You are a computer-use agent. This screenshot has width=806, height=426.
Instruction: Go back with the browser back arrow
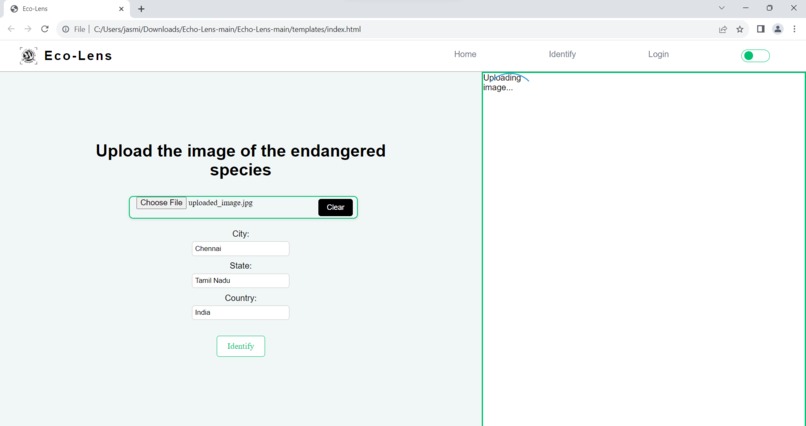click(x=11, y=29)
